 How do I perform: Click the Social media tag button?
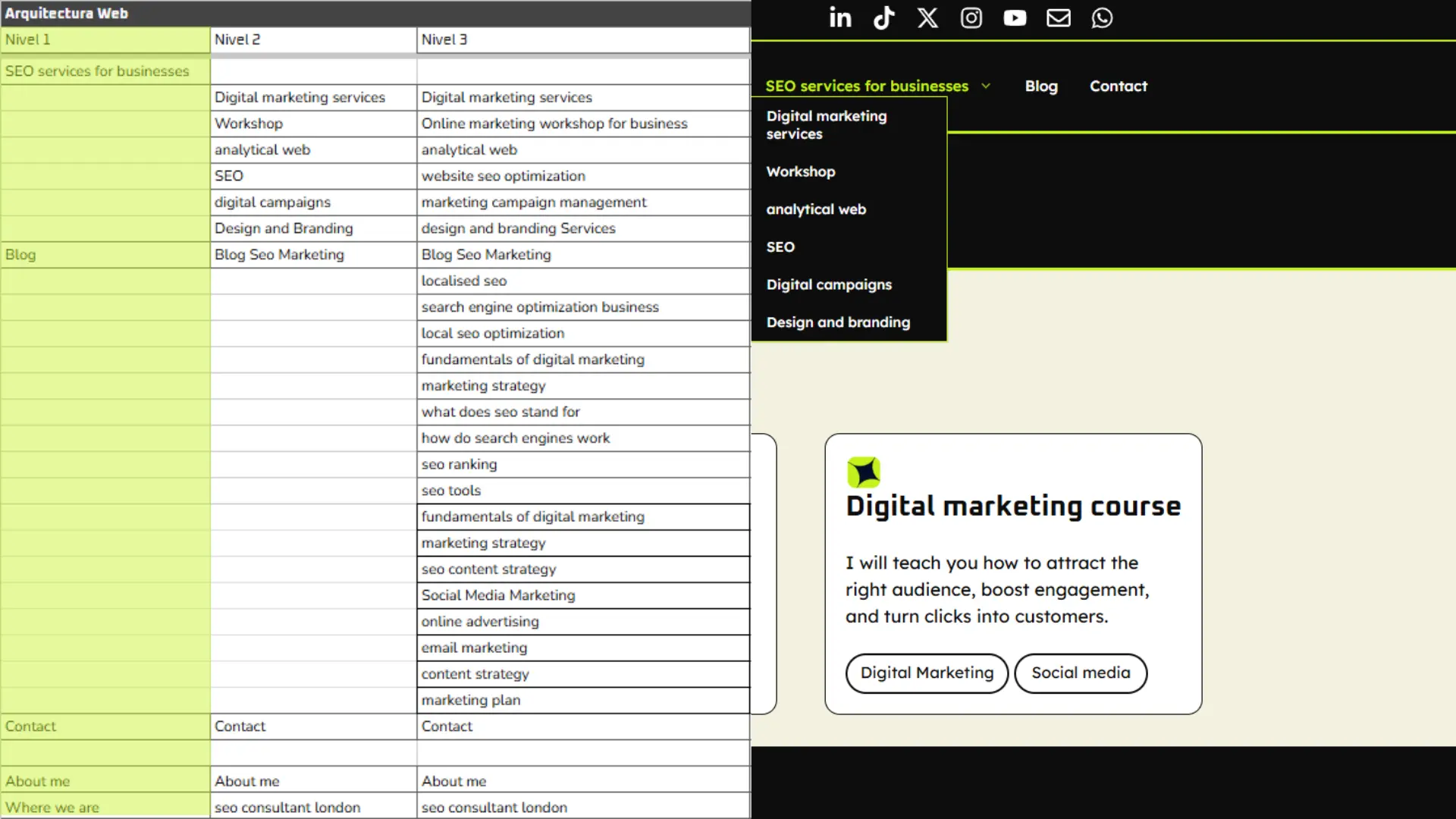(1080, 673)
